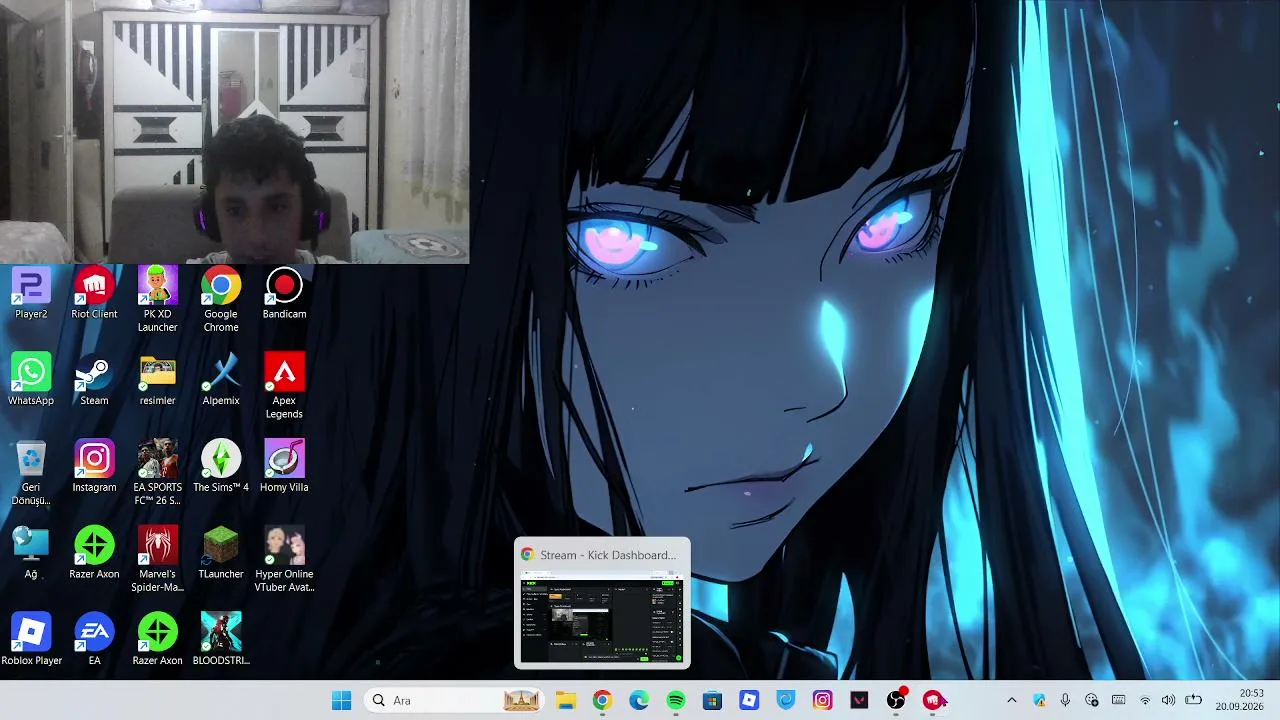
Task: Select the Roblox Player desktop shortcut
Action: click(x=31, y=641)
